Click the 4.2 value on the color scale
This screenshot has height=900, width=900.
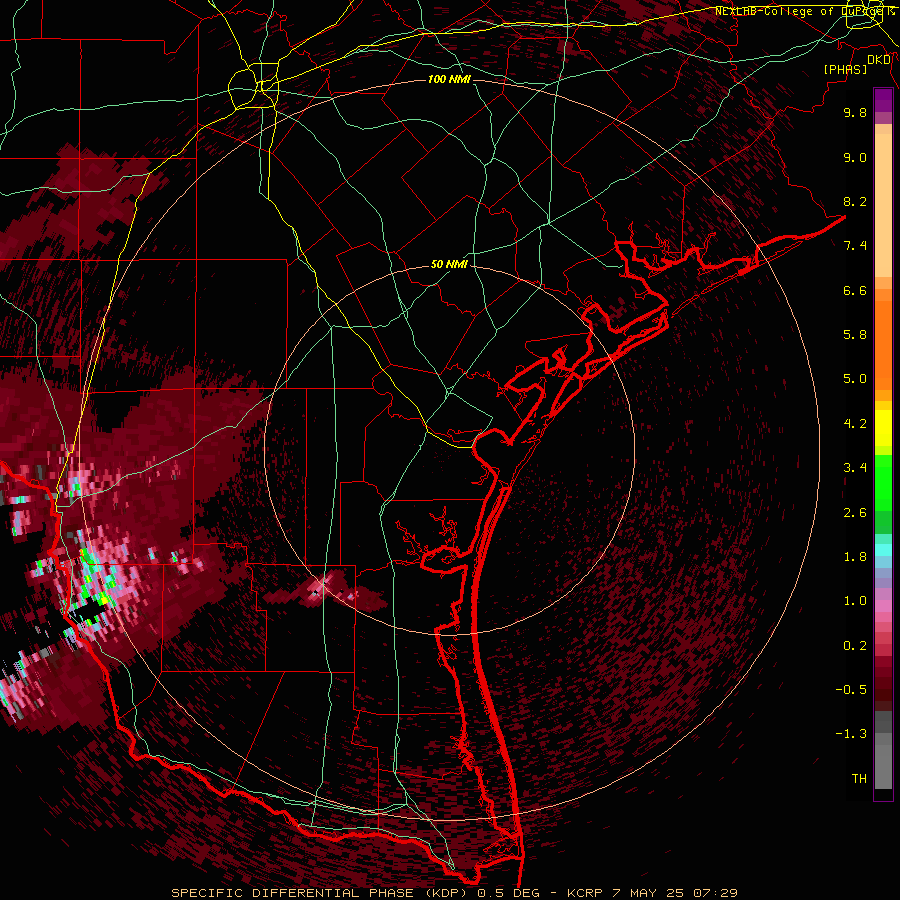click(x=855, y=424)
